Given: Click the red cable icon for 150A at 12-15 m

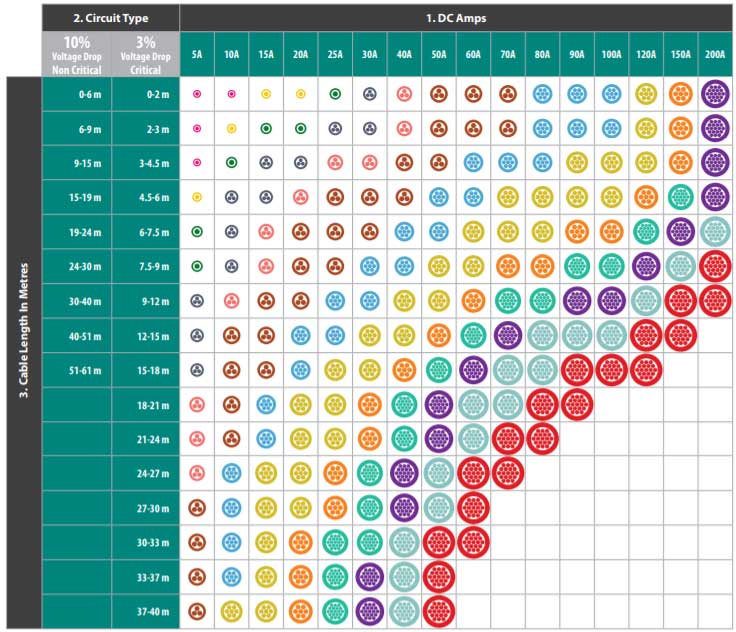Looking at the screenshot, I should (681, 335).
